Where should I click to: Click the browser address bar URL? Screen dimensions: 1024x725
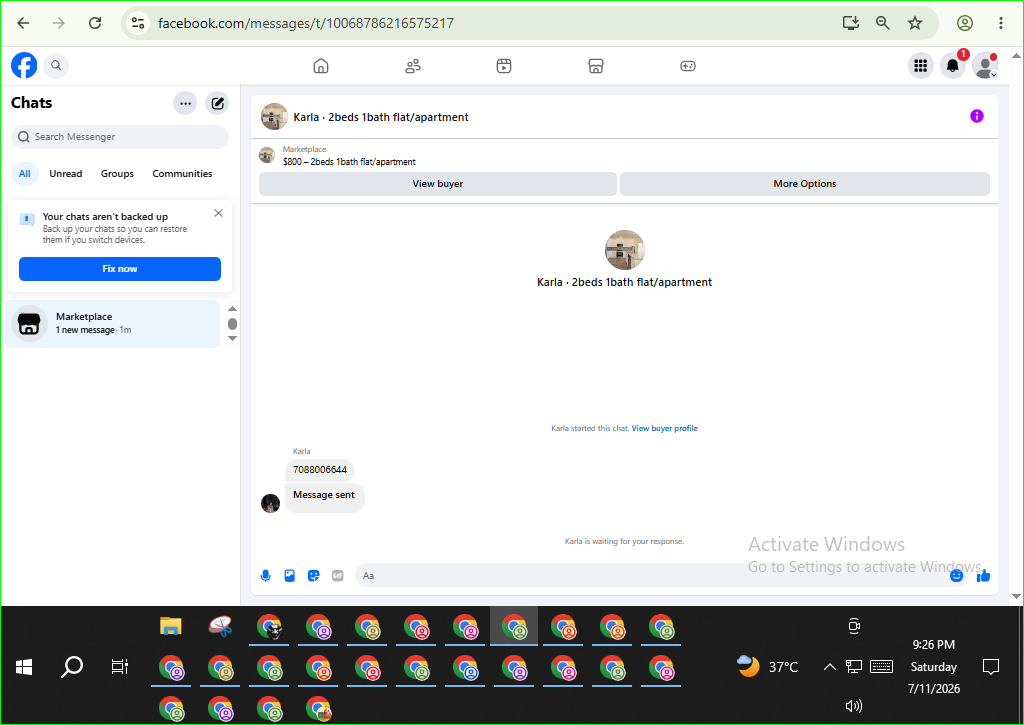click(306, 24)
